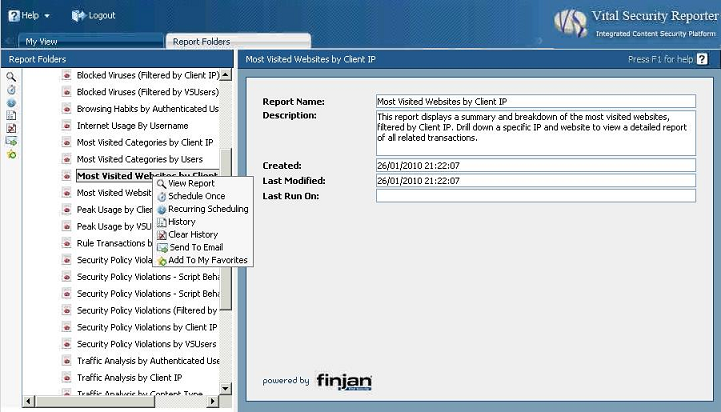The height and width of the screenshot is (412, 721).
Task: Open the Report Folders tab
Action: (201, 42)
